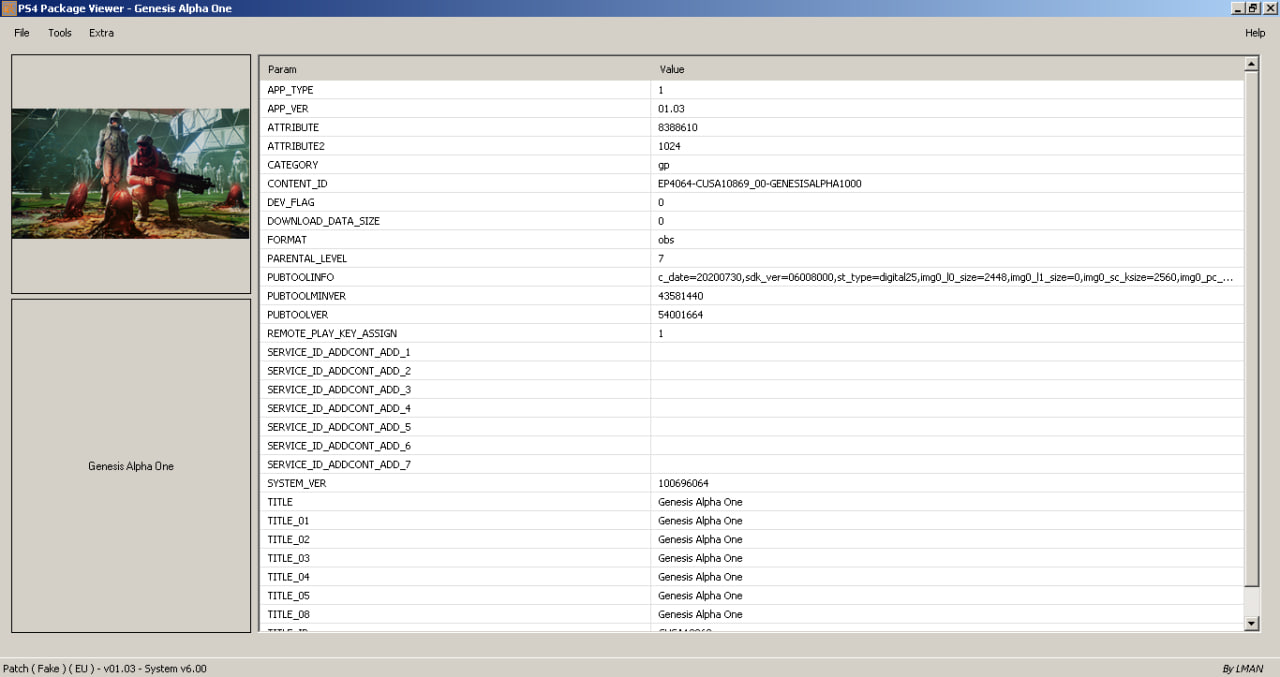This screenshot has height=677, width=1280.
Task: Sort by the Param column header
Action: click(x=455, y=69)
